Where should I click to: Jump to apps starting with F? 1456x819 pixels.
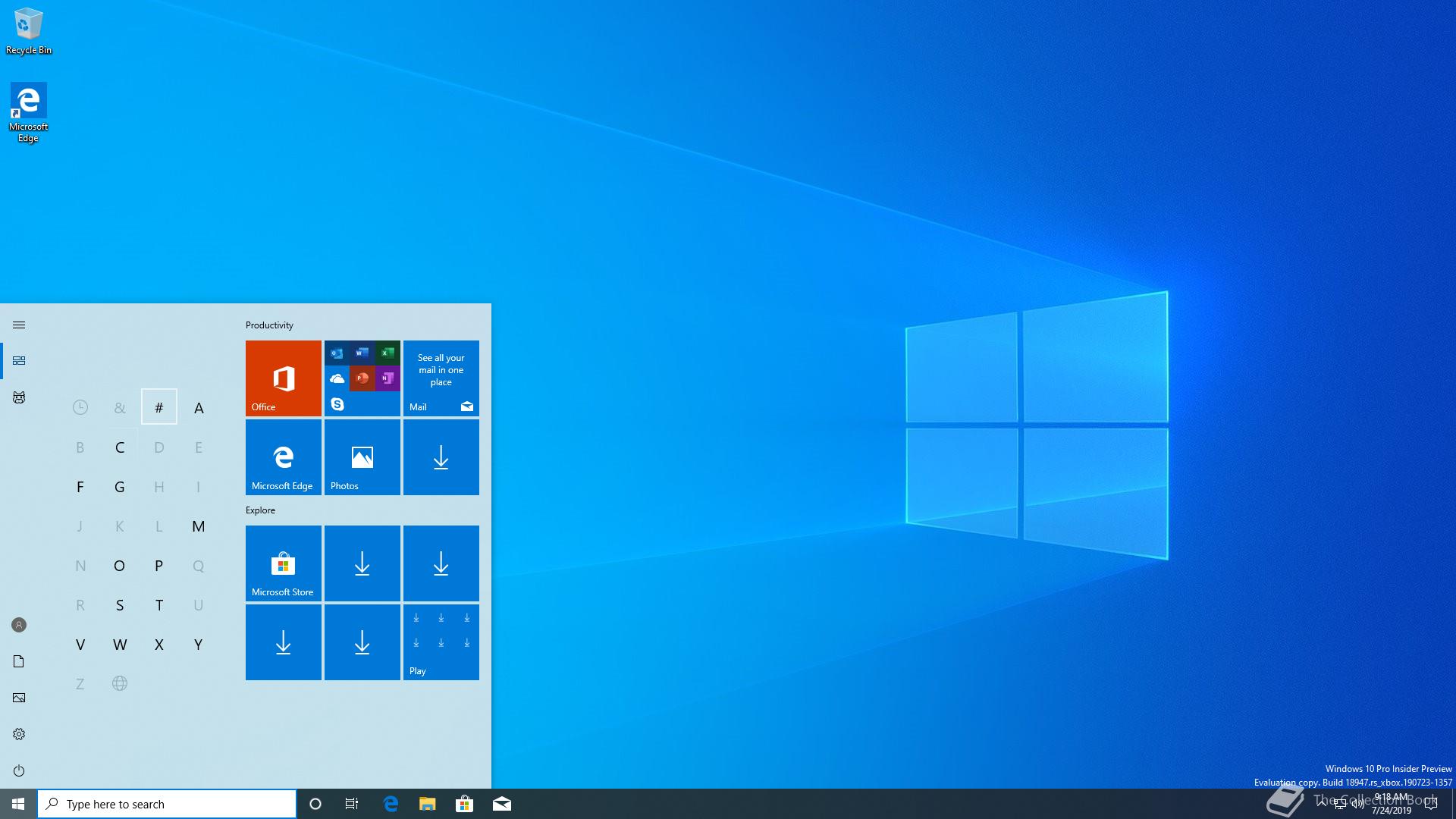(x=80, y=486)
